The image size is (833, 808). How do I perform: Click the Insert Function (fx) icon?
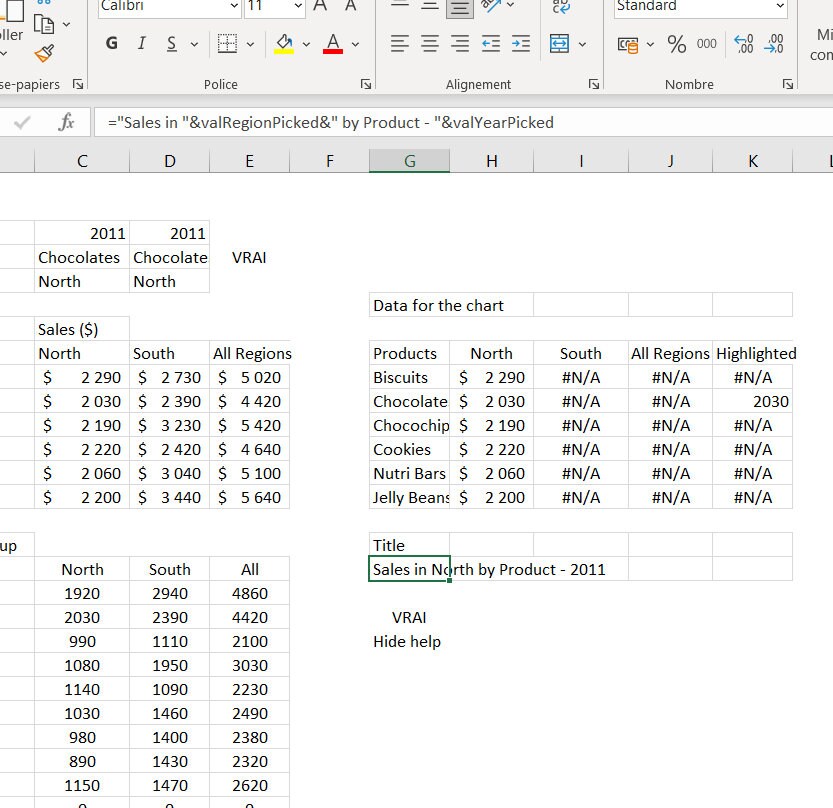pos(67,121)
